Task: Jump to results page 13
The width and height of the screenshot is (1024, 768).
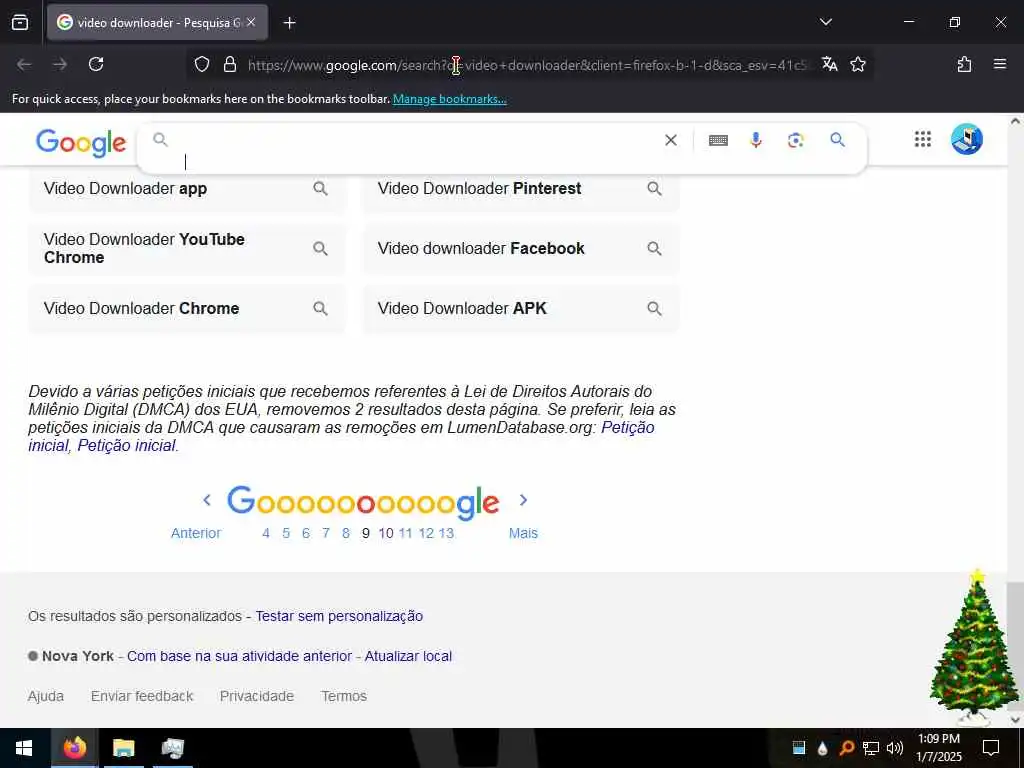Action: (x=446, y=533)
